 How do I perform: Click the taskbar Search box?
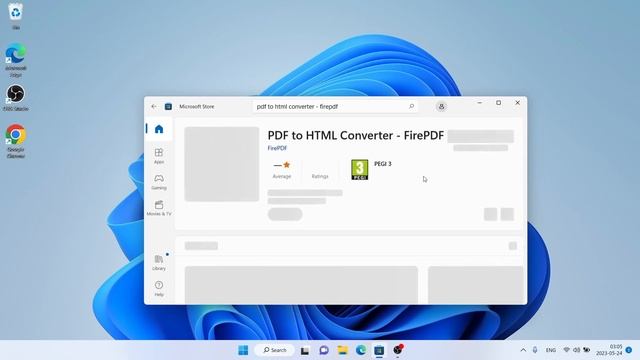275,350
